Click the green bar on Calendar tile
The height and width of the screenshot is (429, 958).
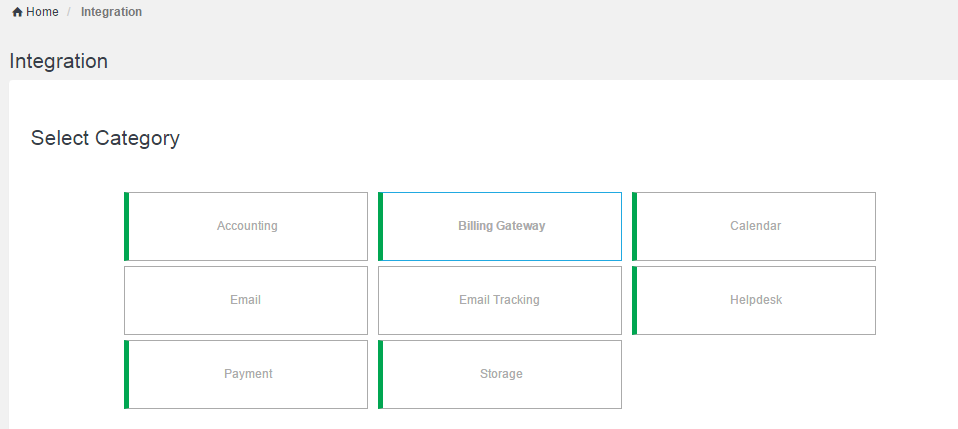click(x=635, y=226)
